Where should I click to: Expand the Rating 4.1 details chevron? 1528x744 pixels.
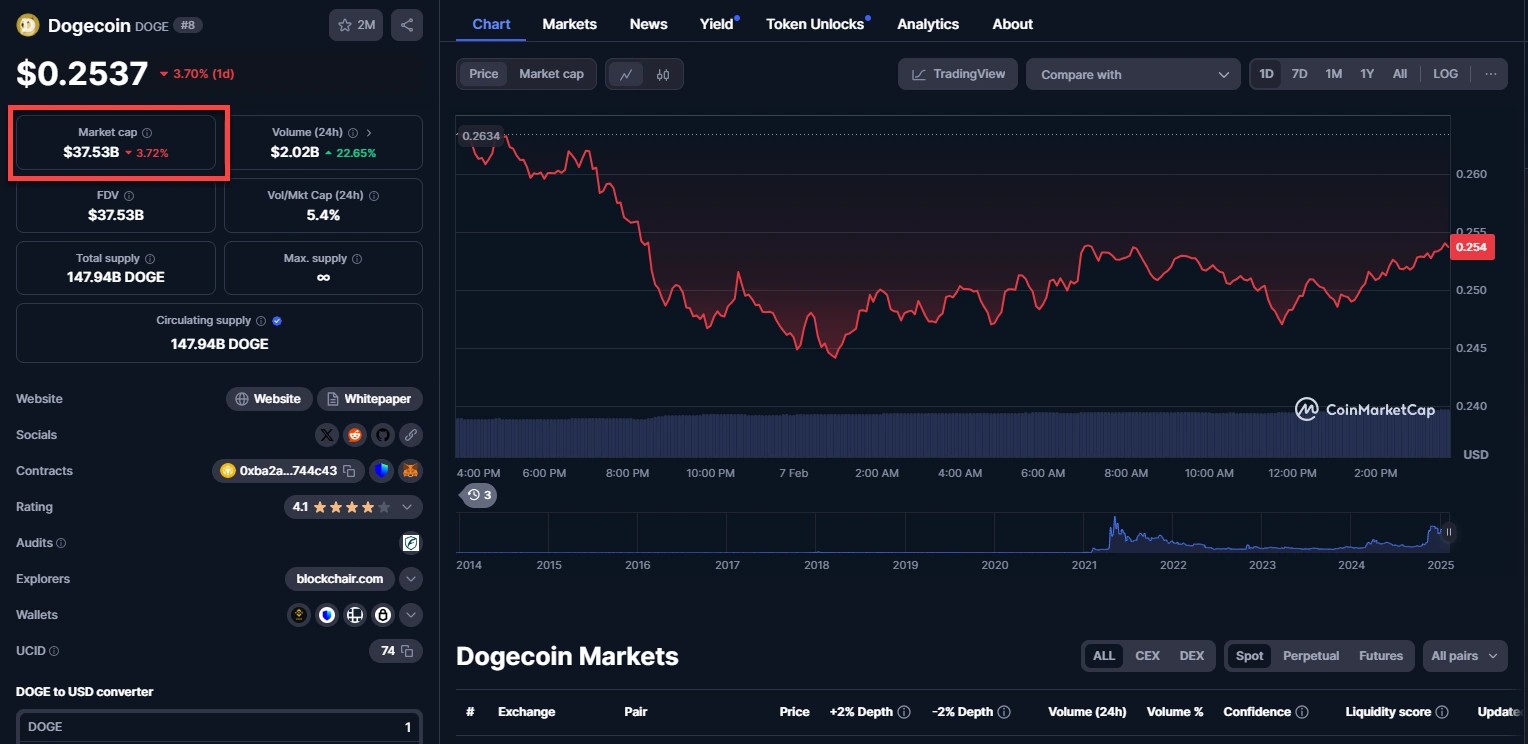pyautogui.click(x=407, y=507)
